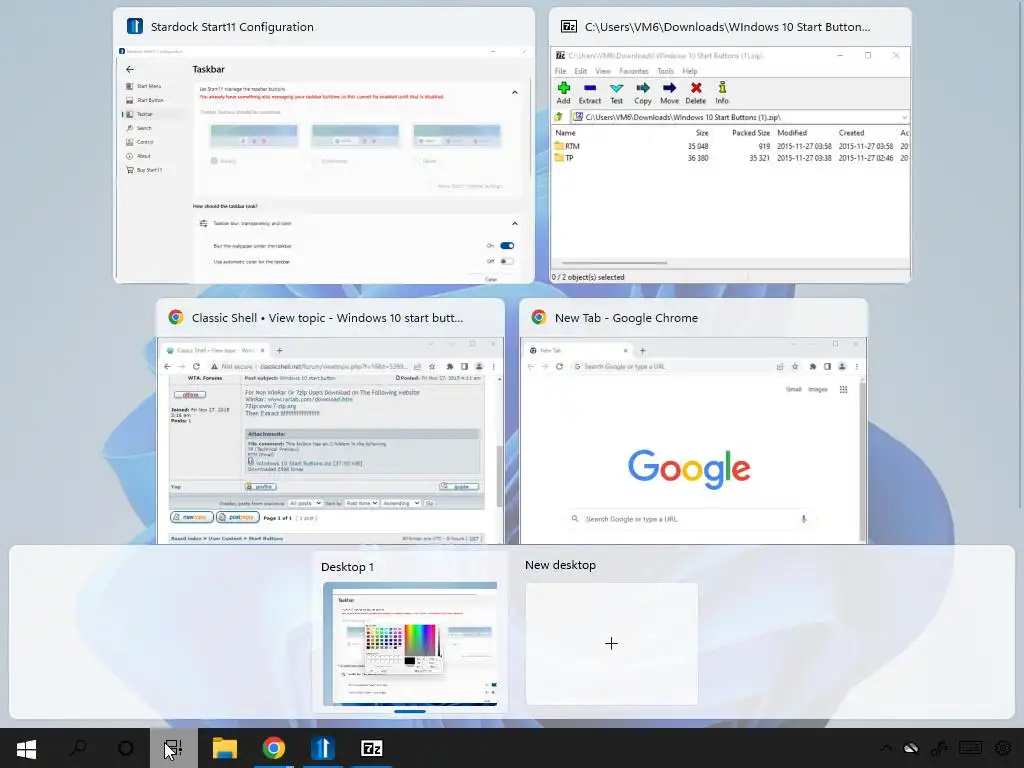Click the 7-Zip icon on the taskbar
The width and height of the screenshot is (1024, 768).
pos(372,748)
